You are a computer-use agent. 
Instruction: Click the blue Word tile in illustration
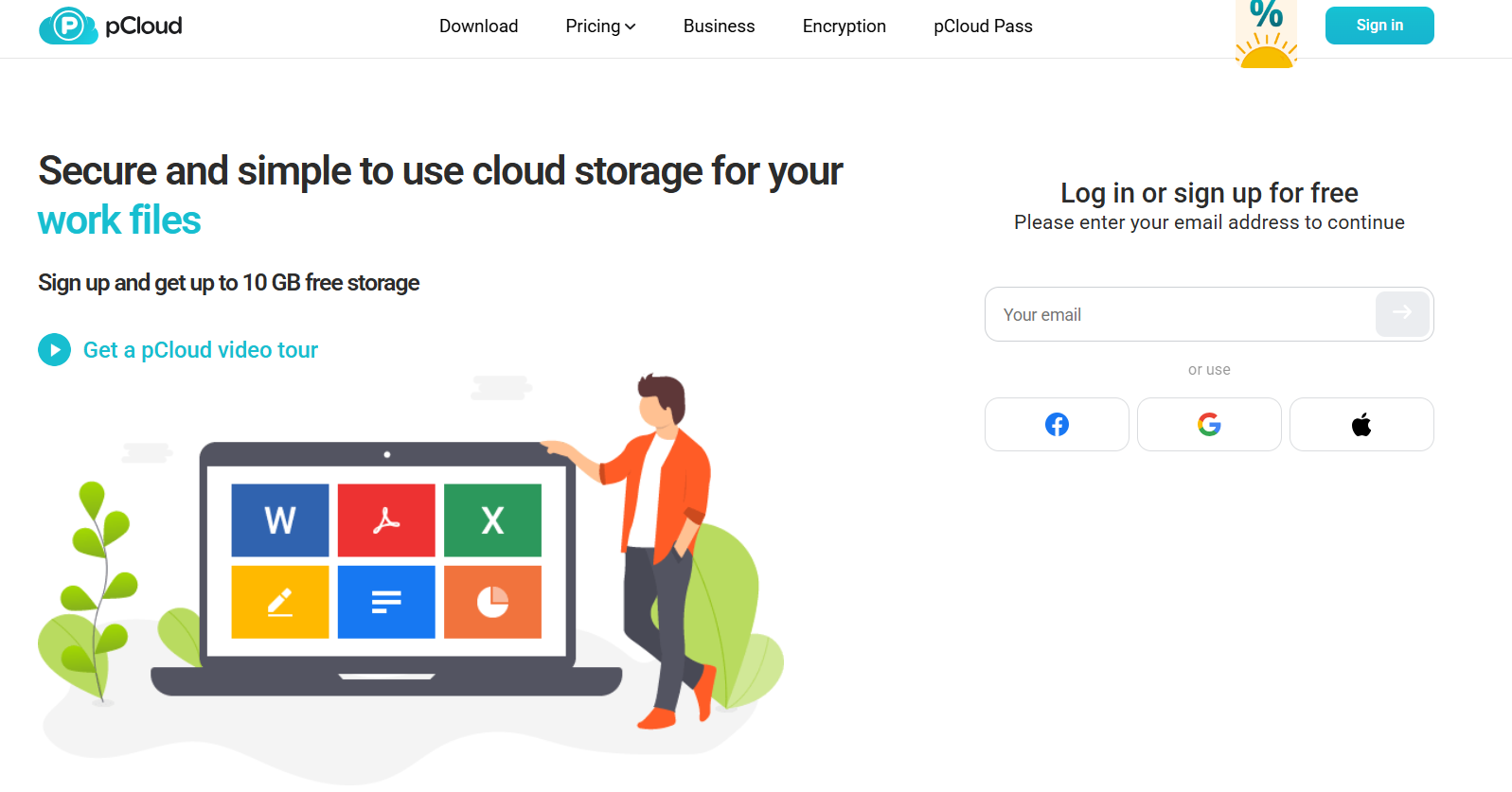click(280, 520)
